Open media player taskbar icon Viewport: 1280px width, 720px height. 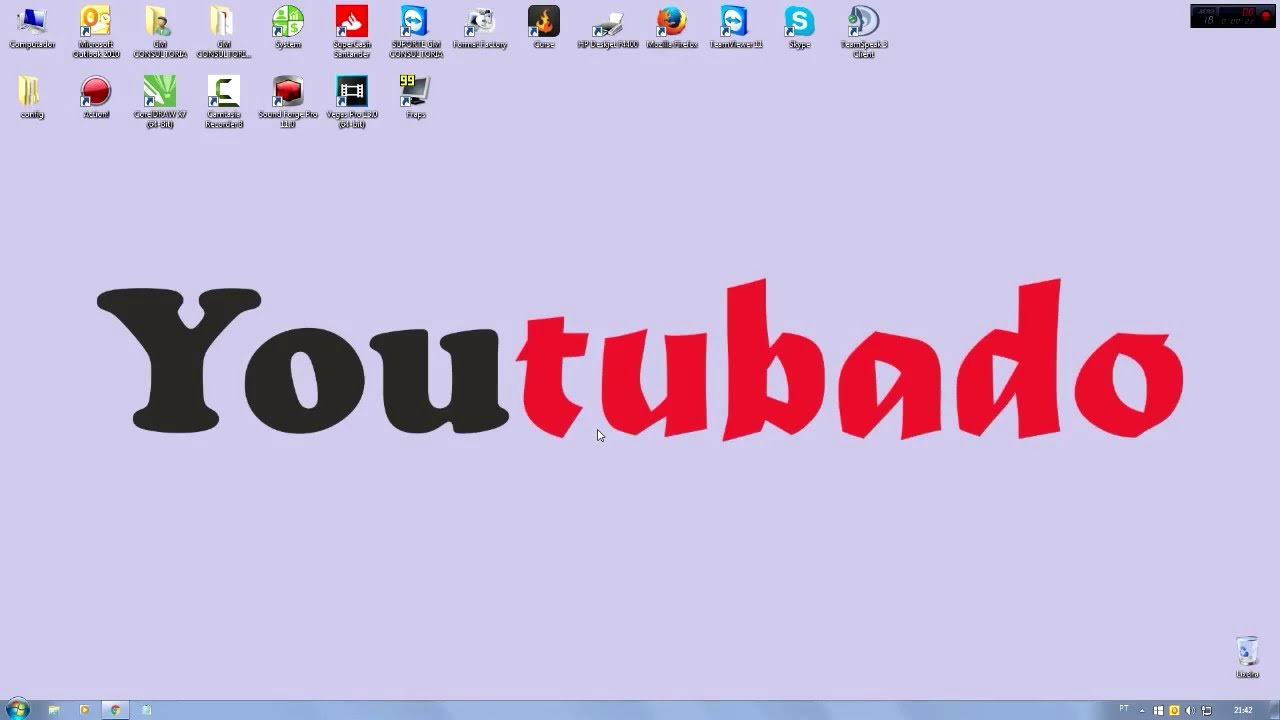(84, 710)
